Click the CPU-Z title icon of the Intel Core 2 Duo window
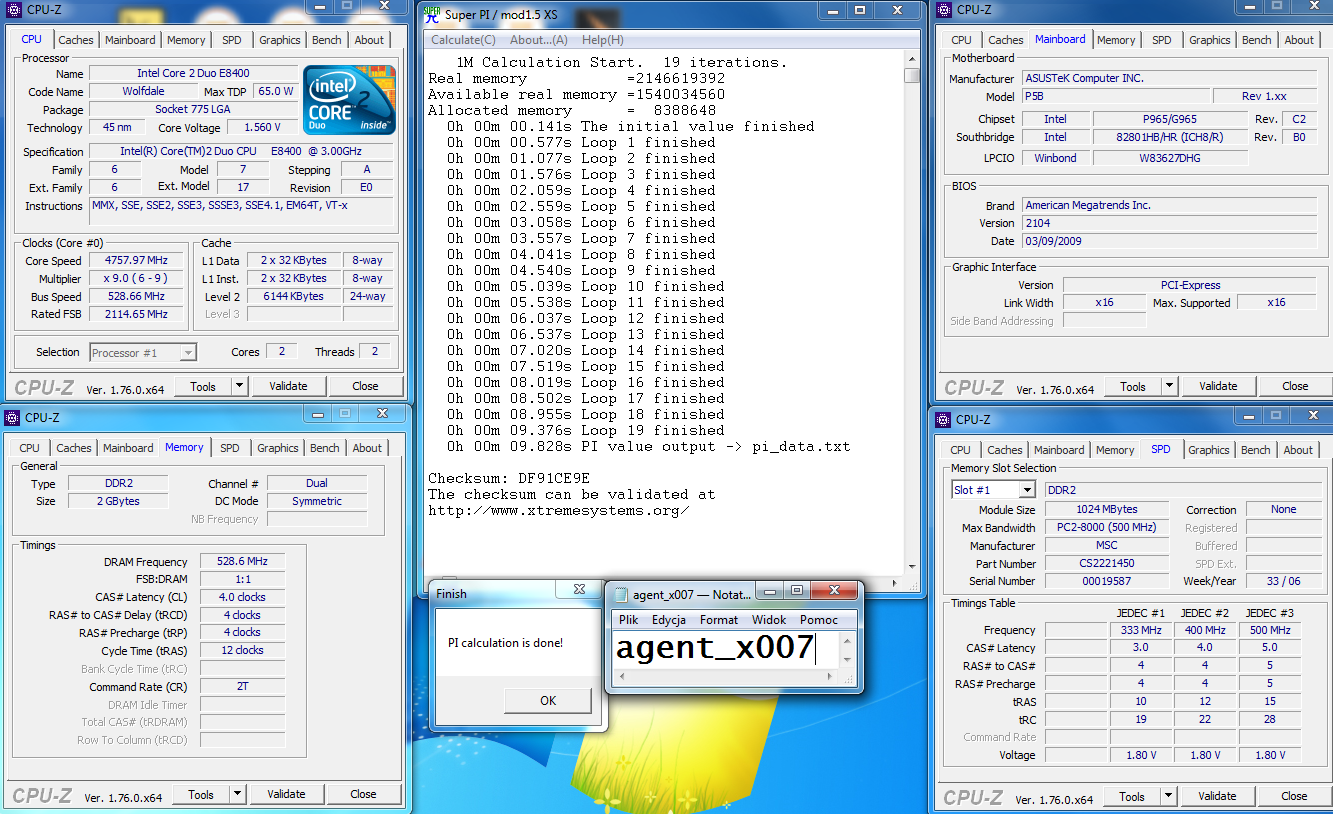 coord(13,9)
